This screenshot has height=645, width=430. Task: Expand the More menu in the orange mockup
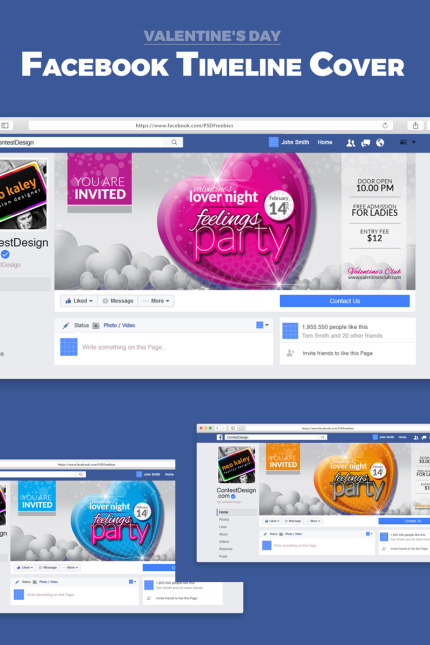314,521
